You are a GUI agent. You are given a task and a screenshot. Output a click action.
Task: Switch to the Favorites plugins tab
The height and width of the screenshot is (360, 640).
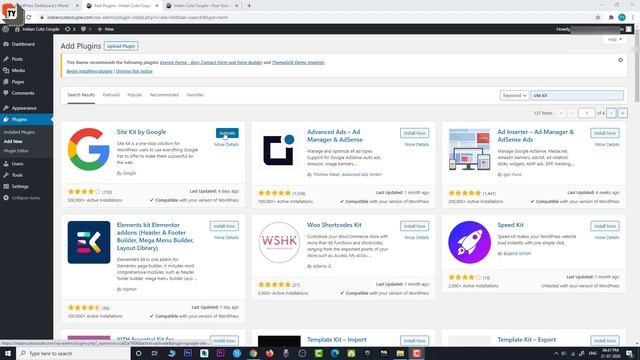pyautogui.click(x=195, y=95)
